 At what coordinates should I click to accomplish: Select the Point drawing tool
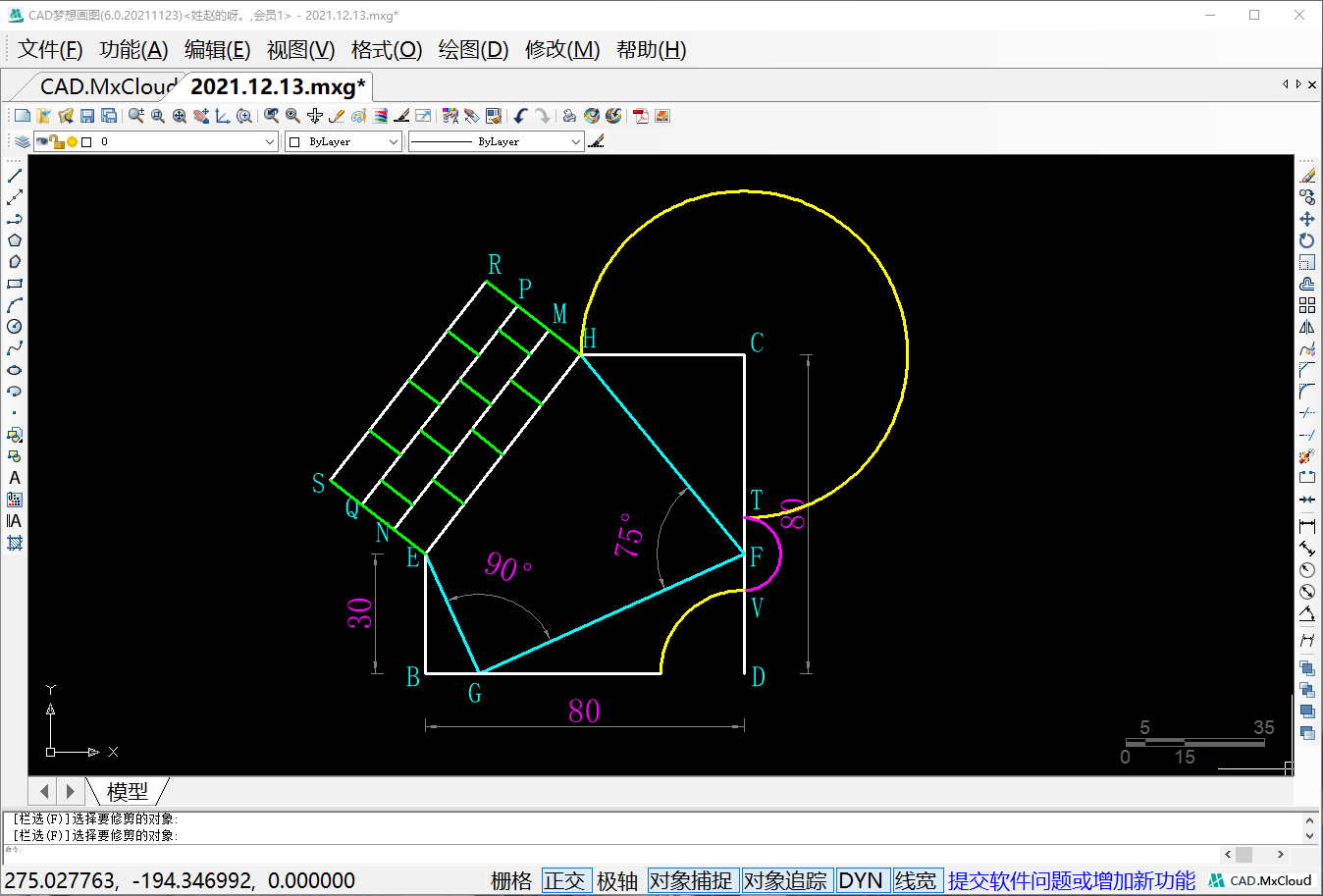[x=15, y=413]
